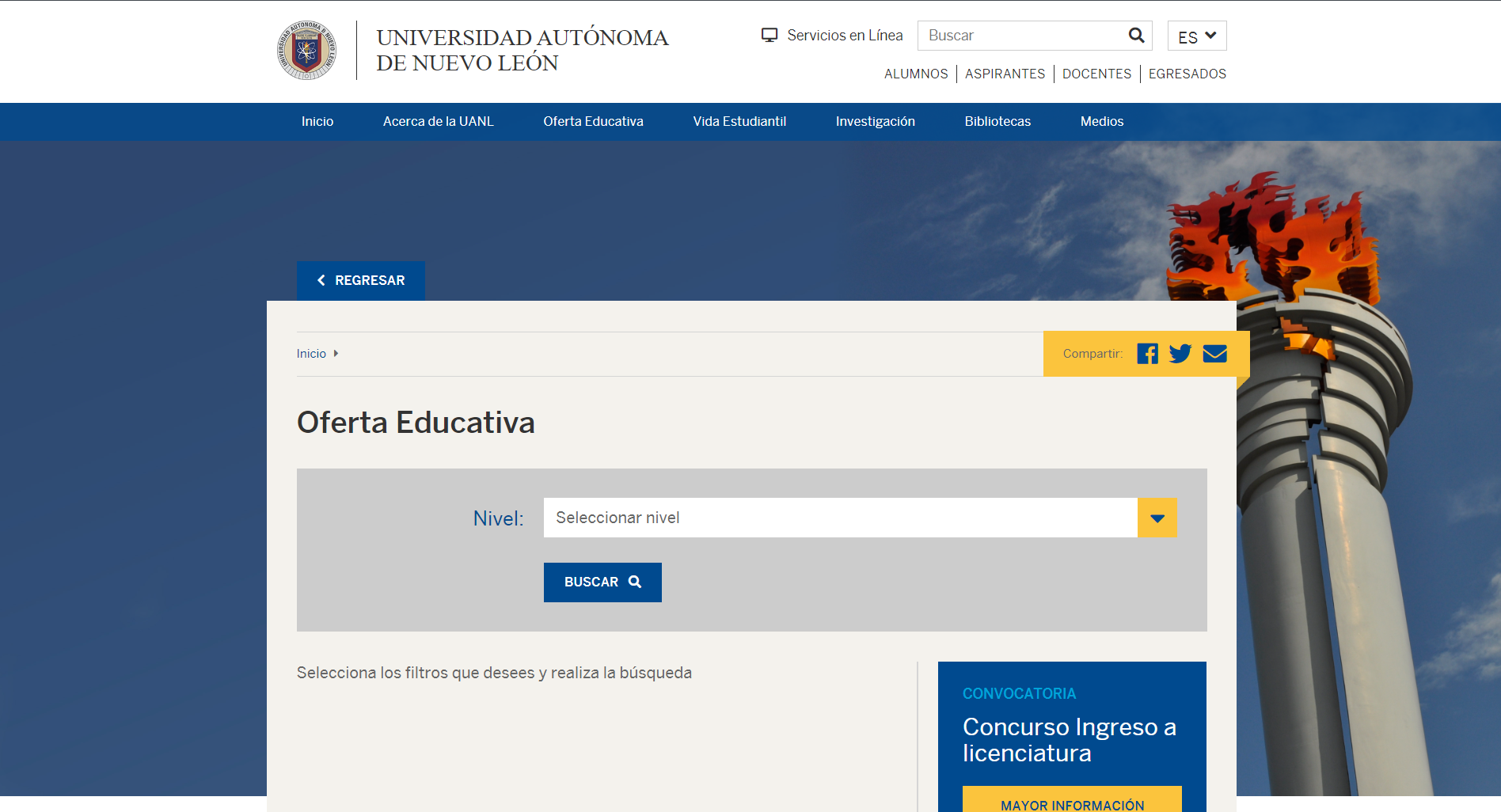
Task: Go to ASPIRANTES section
Action: (1005, 74)
